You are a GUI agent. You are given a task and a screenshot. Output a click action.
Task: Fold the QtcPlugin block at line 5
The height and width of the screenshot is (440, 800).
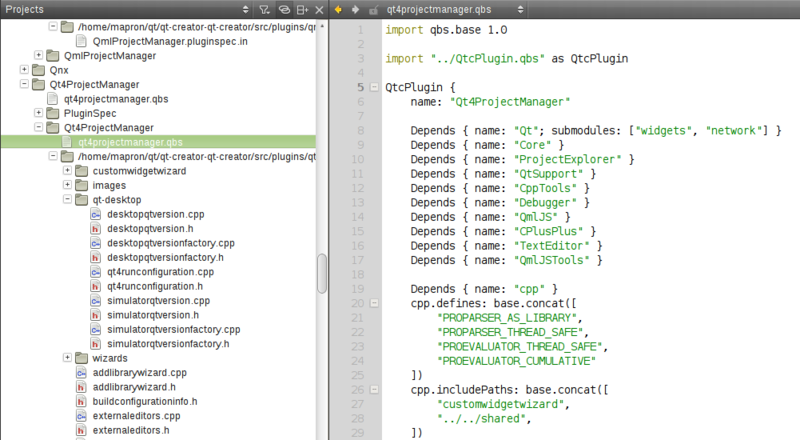point(374,87)
